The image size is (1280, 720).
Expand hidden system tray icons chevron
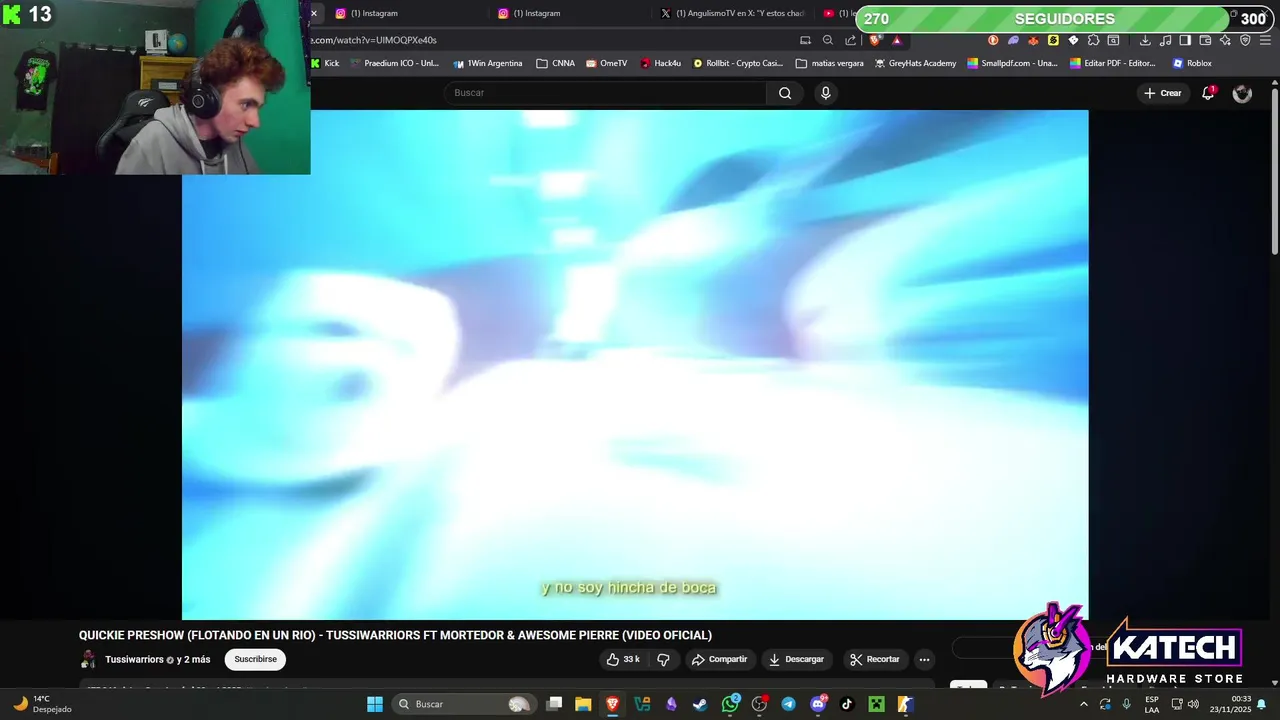tap(1083, 704)
